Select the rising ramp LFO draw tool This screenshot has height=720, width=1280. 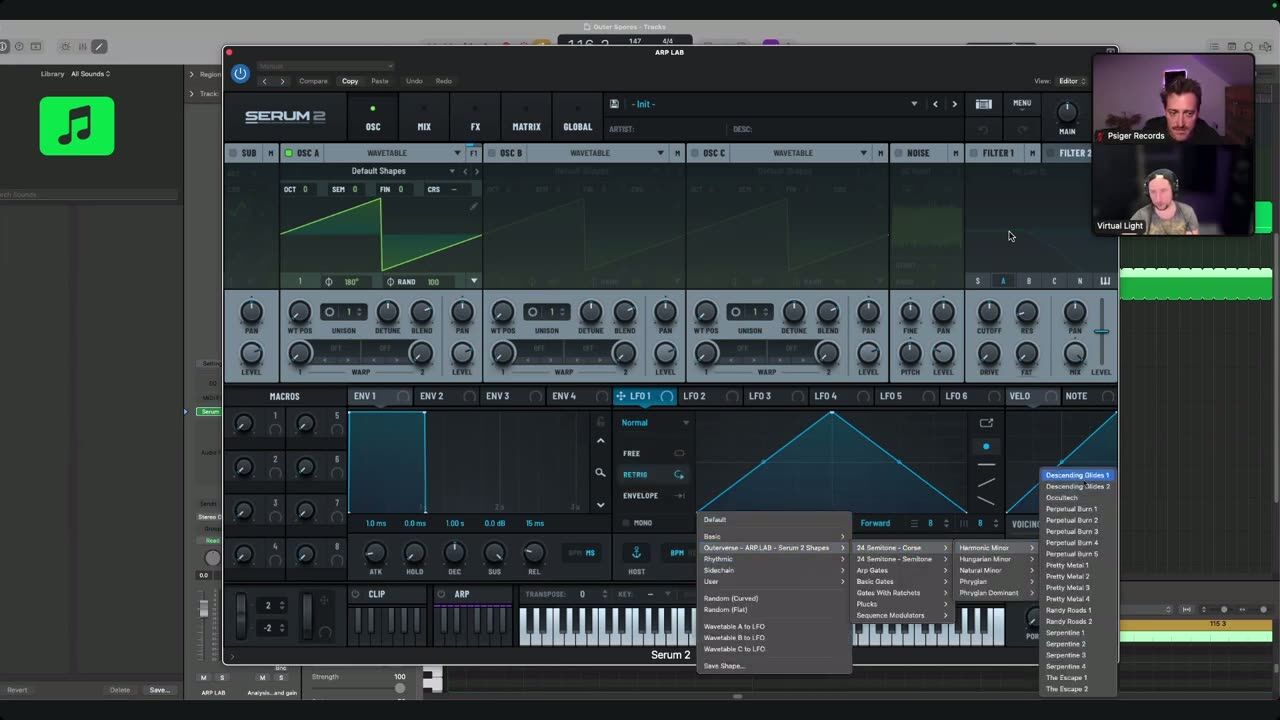pos(986,482)
